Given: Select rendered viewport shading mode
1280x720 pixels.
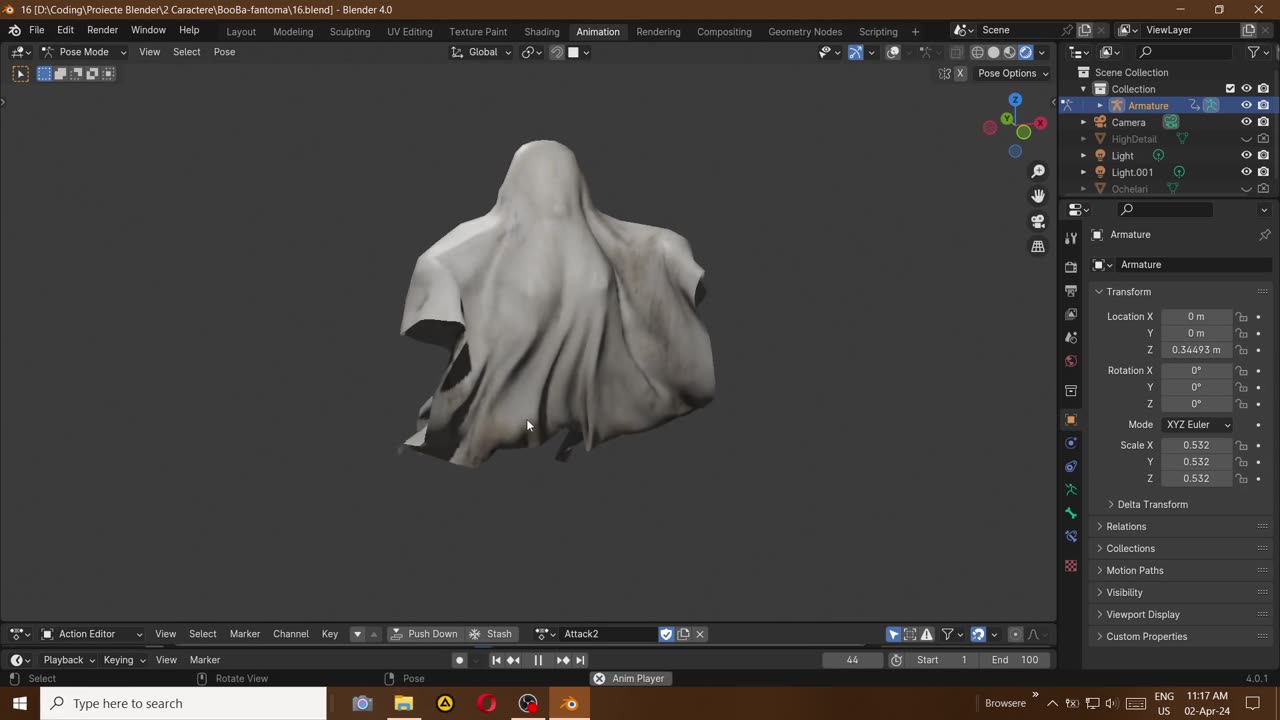Looking at the screenshot, I should (1025, 52).
